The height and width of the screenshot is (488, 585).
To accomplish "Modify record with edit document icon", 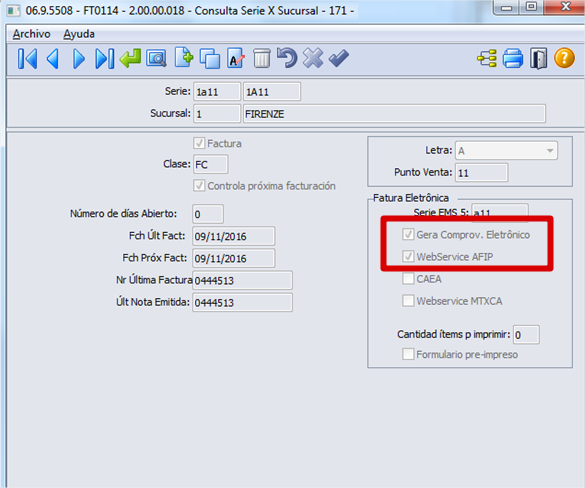I will [x=236, y=58].
